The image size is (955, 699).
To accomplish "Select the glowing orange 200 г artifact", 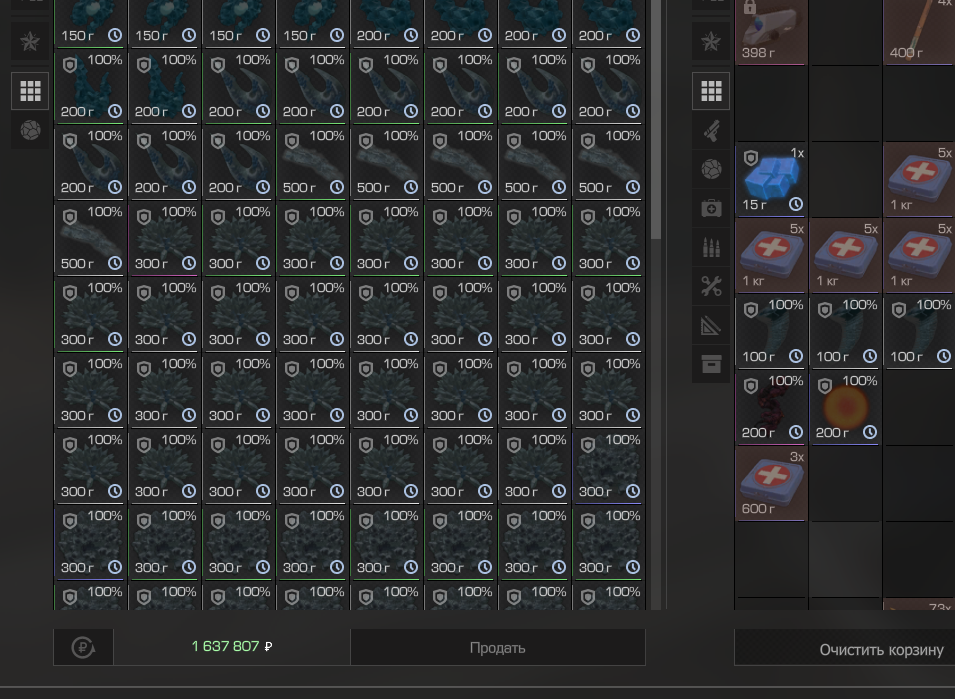I will (x=845, y=408).
